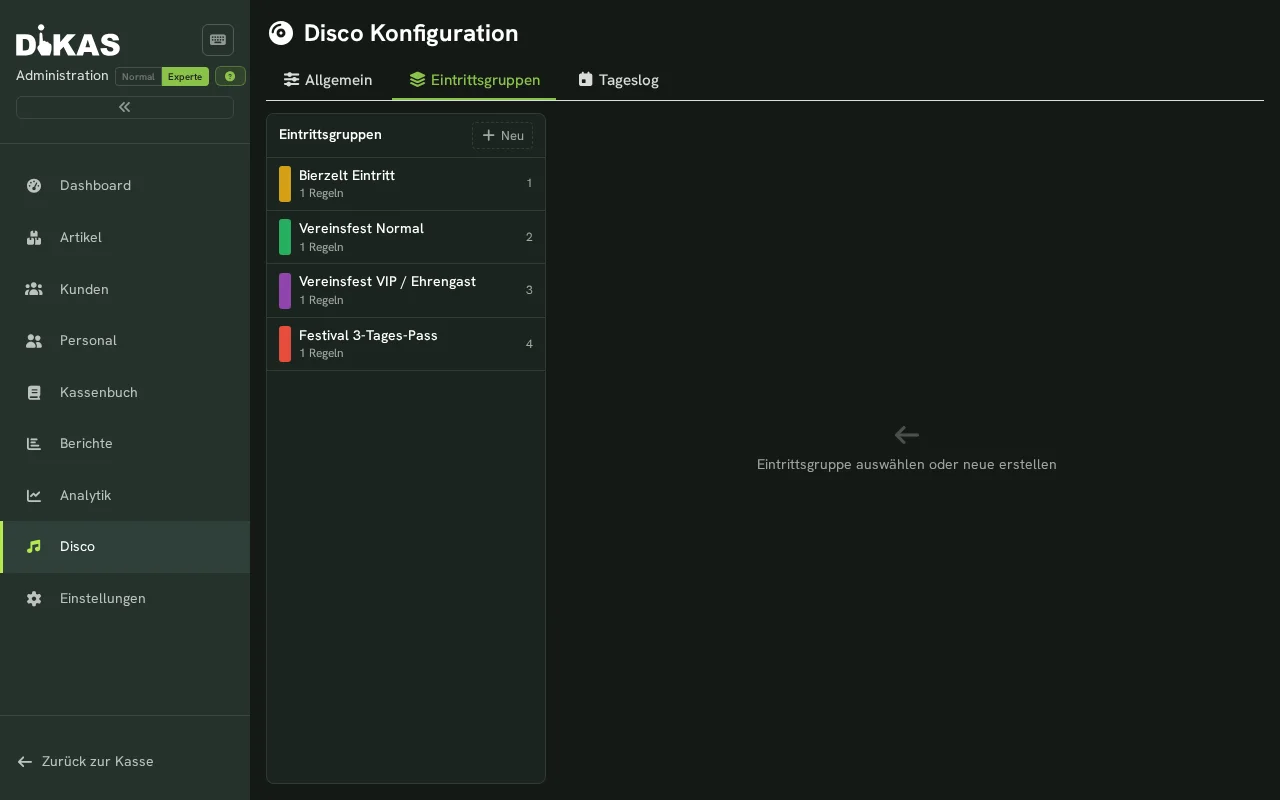
Task: Open Dashboard in the sidebar
Action: pos(125,185)
